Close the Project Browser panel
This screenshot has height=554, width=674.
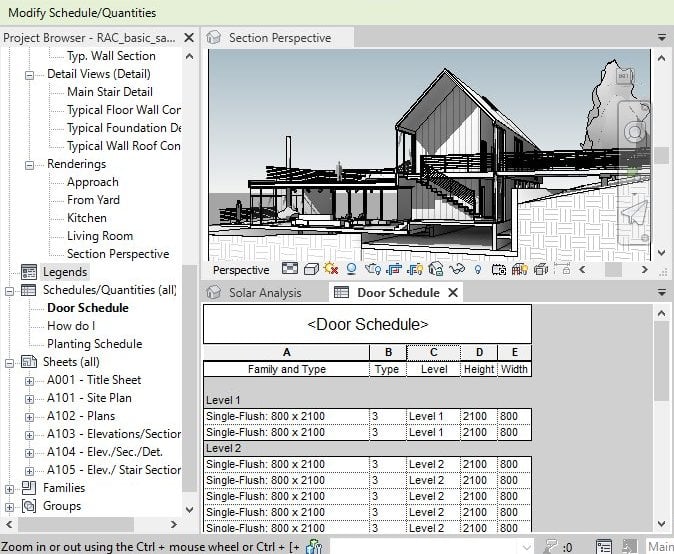[189, 38]
